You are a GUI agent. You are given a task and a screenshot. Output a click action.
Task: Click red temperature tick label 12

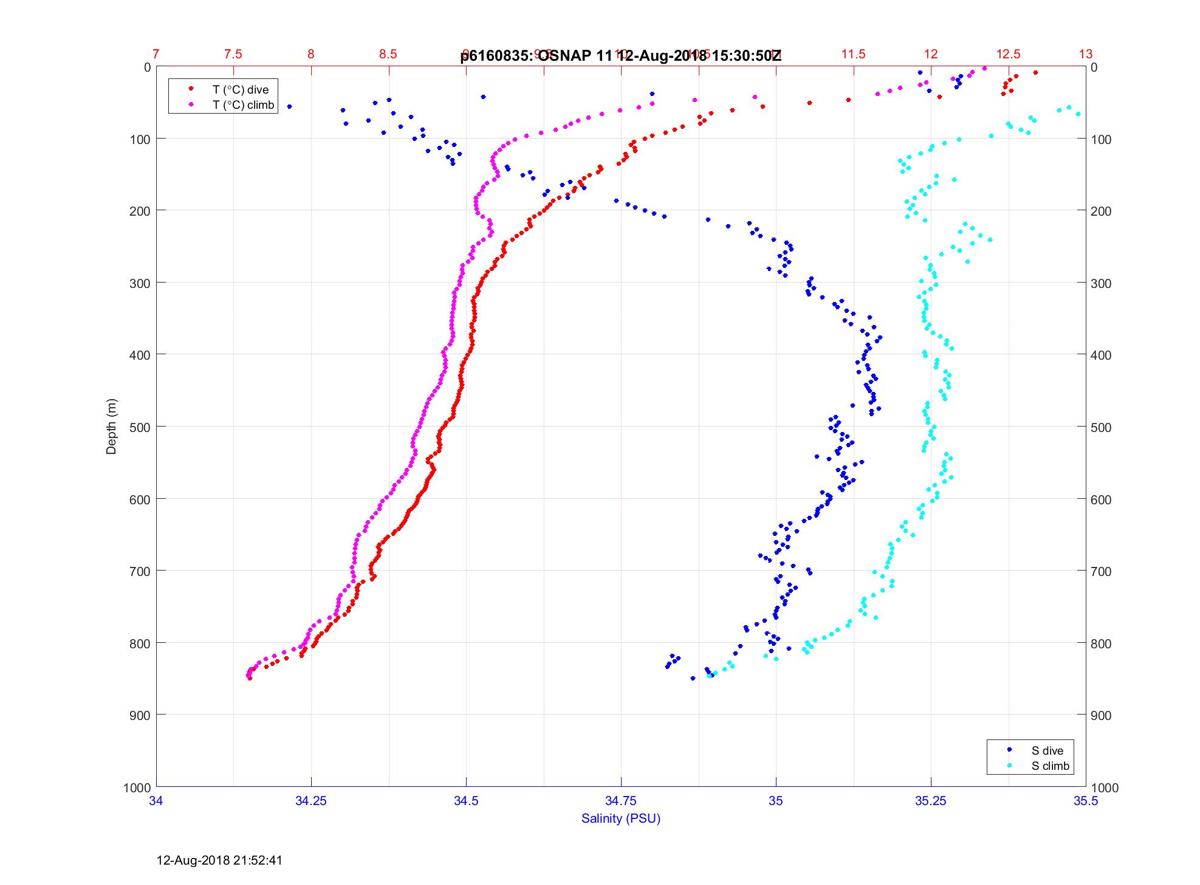931,54
